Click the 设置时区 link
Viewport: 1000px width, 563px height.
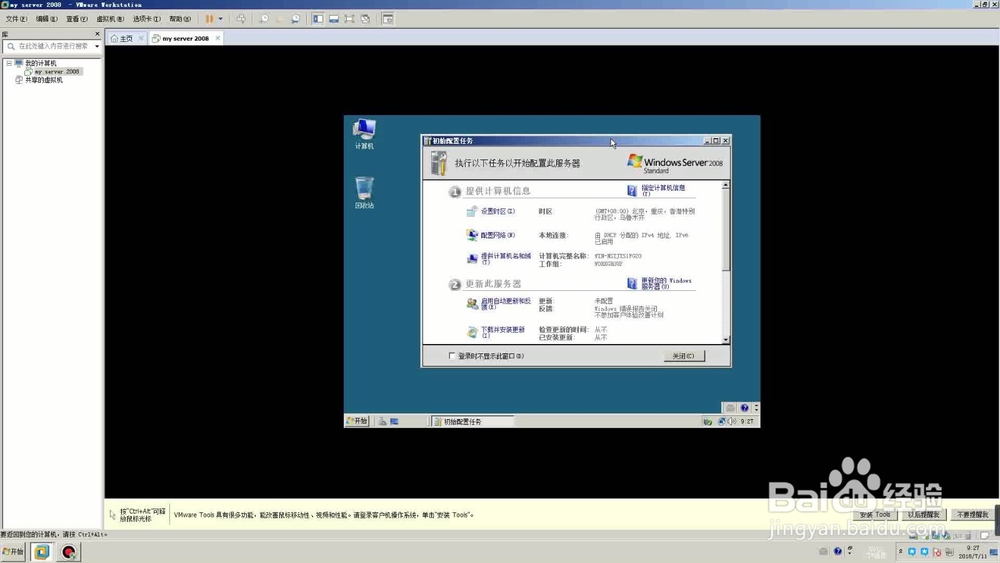pyautogui.click(x=497, y=211)
